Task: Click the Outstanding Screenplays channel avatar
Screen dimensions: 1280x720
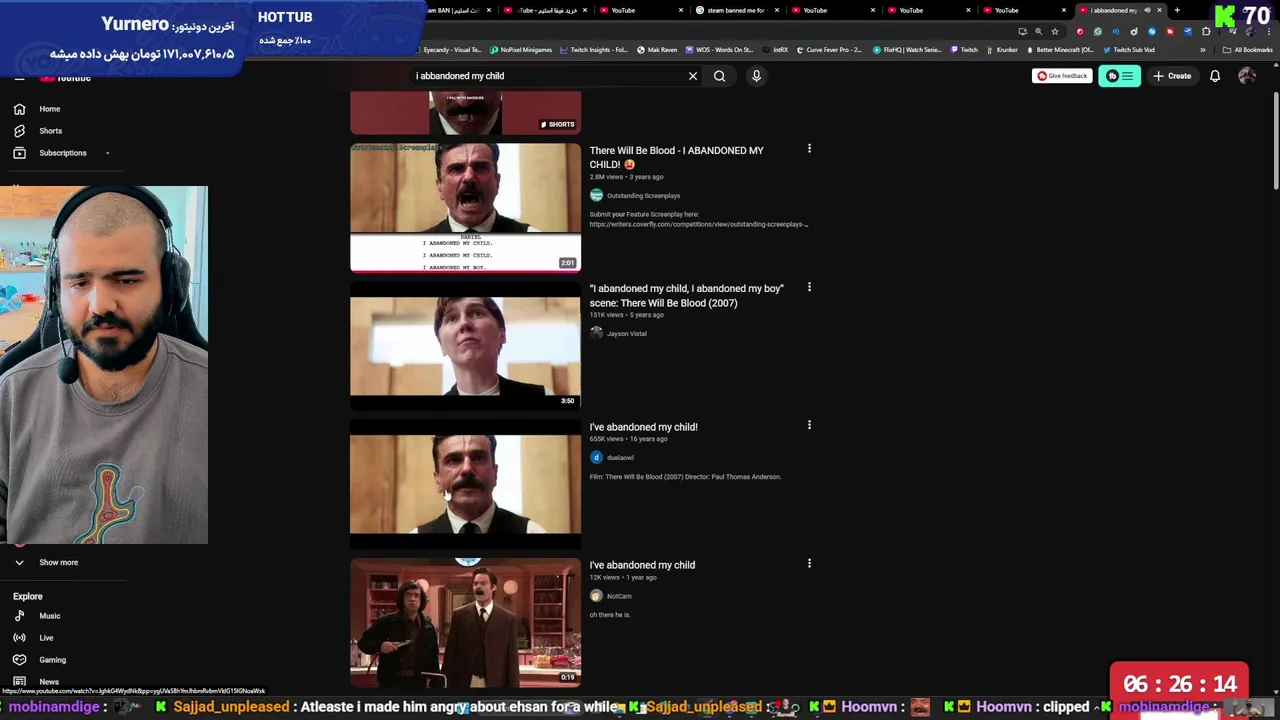Action: click(x=596, y=195)
